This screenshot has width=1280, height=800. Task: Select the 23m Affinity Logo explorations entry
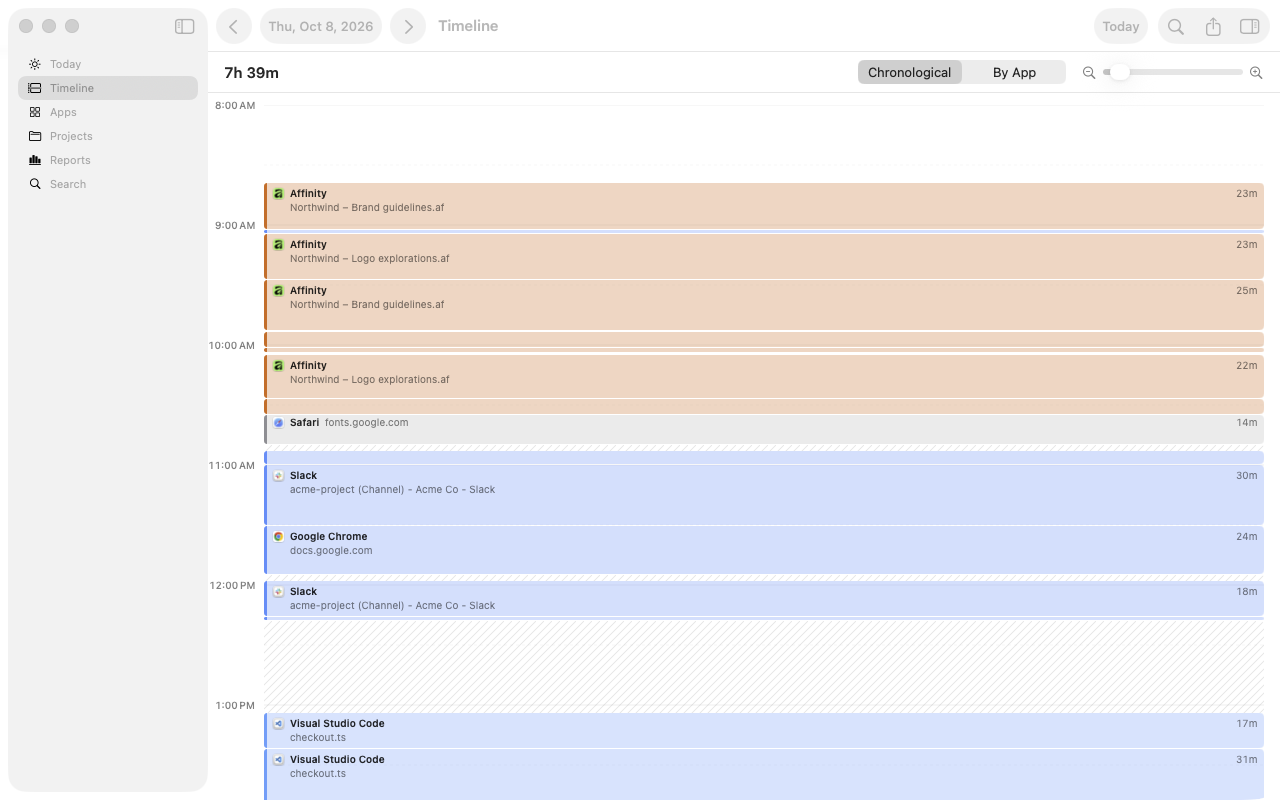tap(764, 256)
